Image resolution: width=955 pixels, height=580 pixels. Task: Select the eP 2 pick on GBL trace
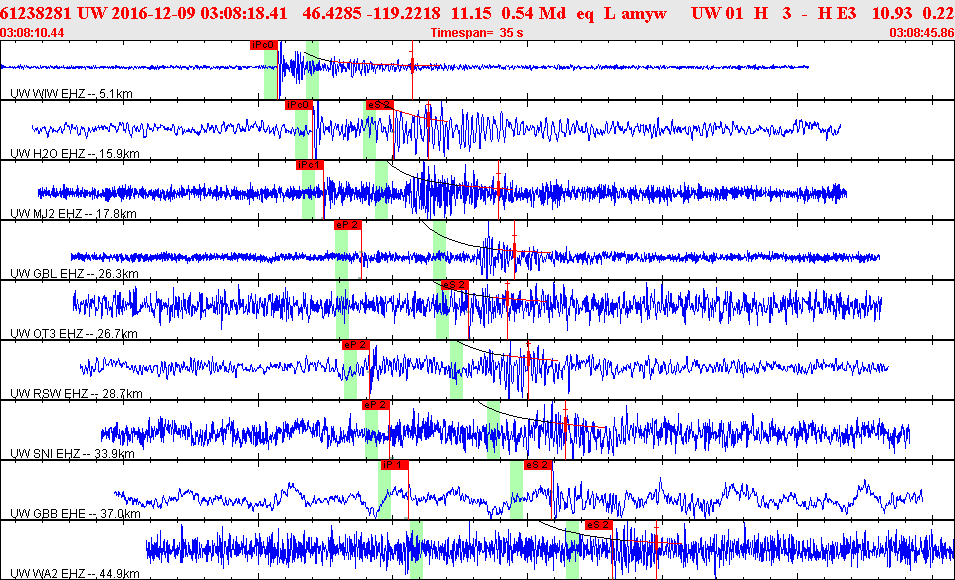(x=347, y=225)
